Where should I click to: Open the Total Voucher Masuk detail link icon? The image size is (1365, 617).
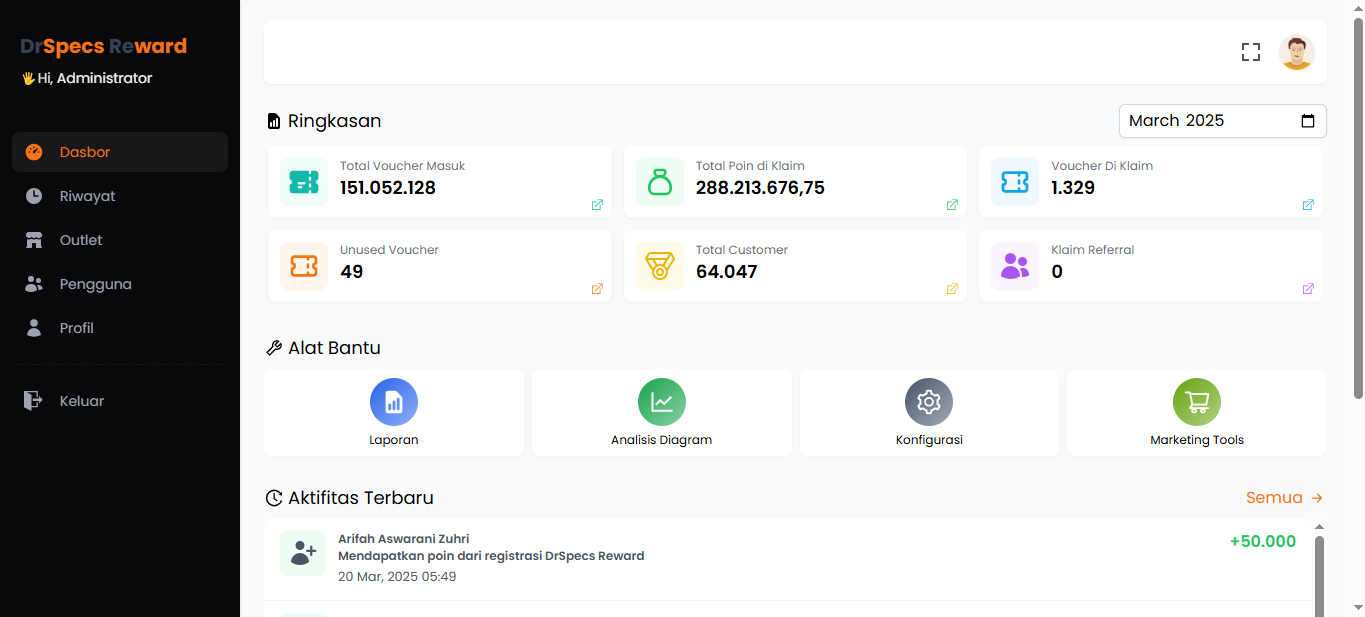click(x=597, y=205)
